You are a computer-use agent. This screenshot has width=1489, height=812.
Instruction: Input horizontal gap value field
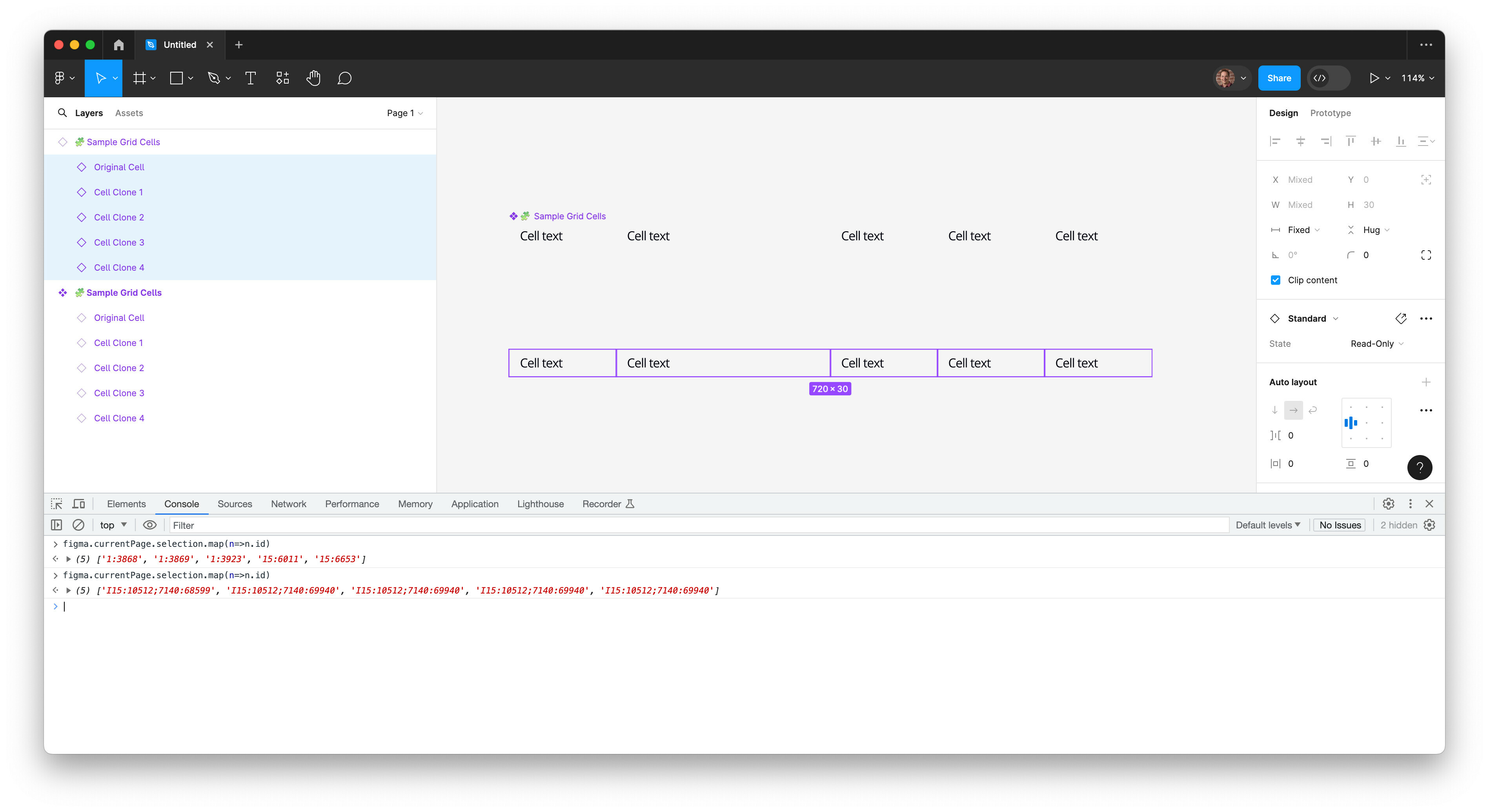pyautogui.click(x=1290, y=435)
